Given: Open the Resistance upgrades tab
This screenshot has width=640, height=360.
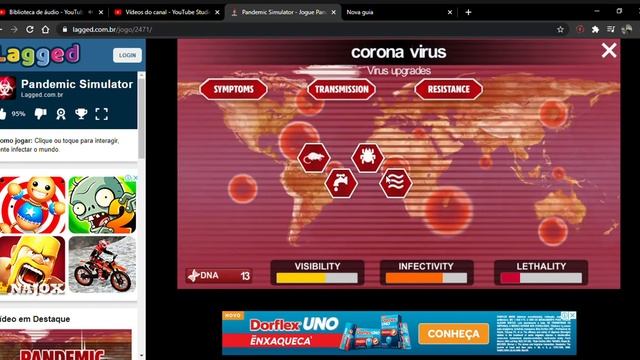Looking at the screenshot, I should click(x=449, y=89).
